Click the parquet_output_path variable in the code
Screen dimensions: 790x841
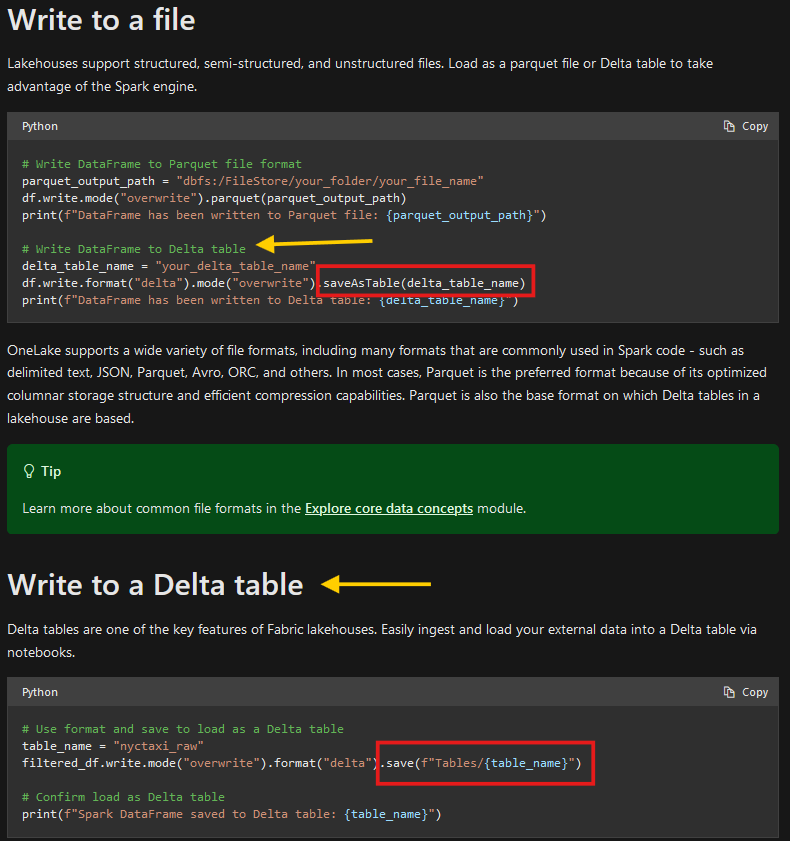click(x=78, y=180)
